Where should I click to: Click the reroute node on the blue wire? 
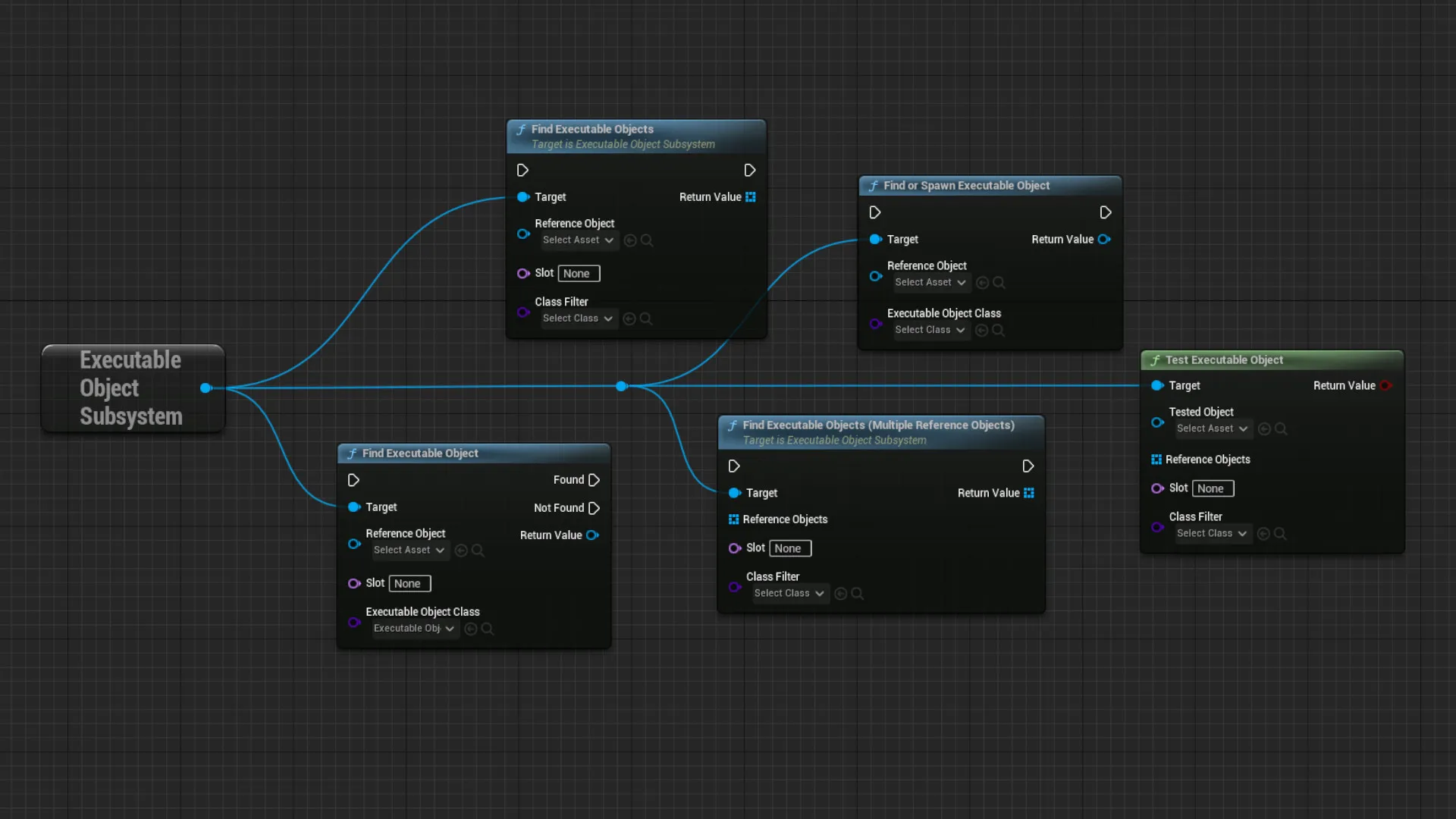tap(622, 387)
